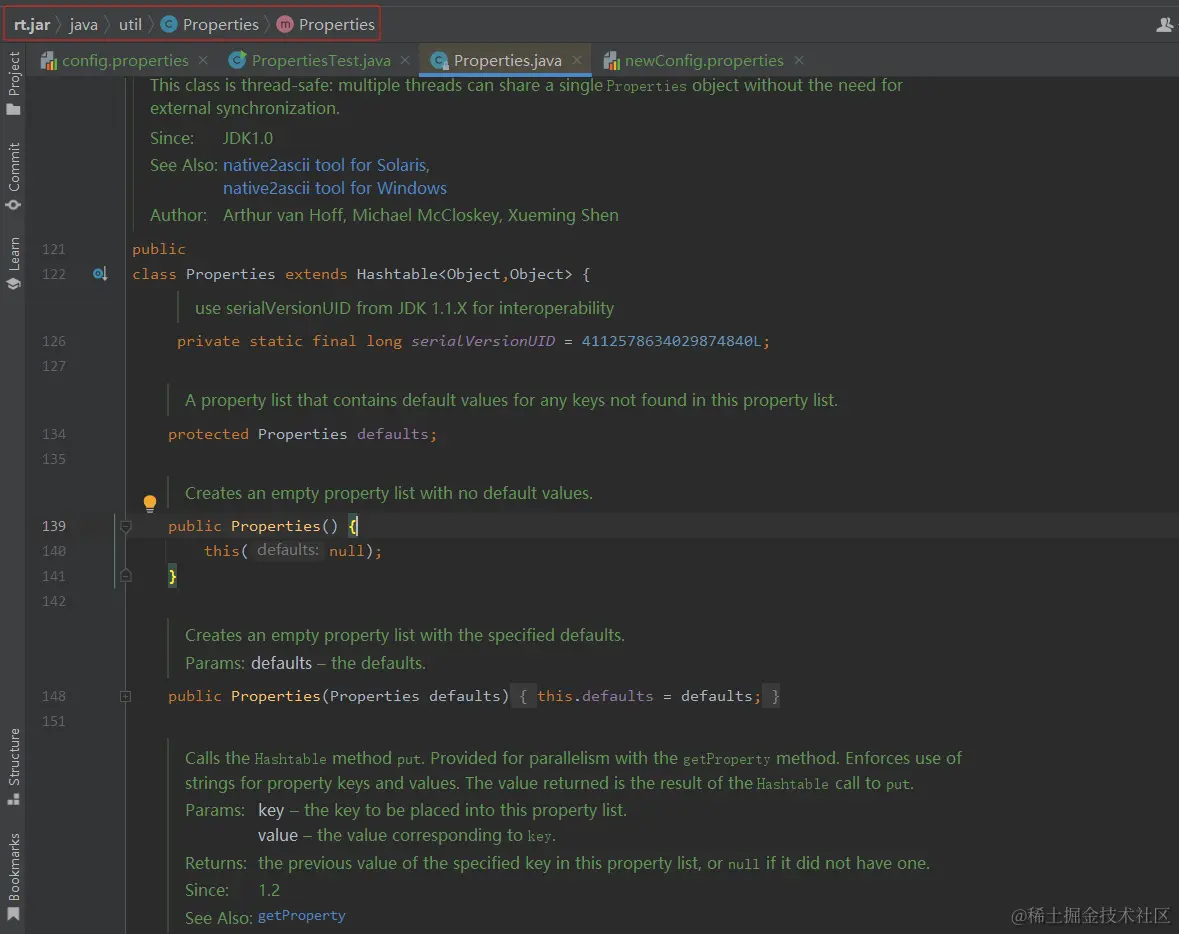
Task: Click line number 148 in the gutter
Action: pos(53,696)
